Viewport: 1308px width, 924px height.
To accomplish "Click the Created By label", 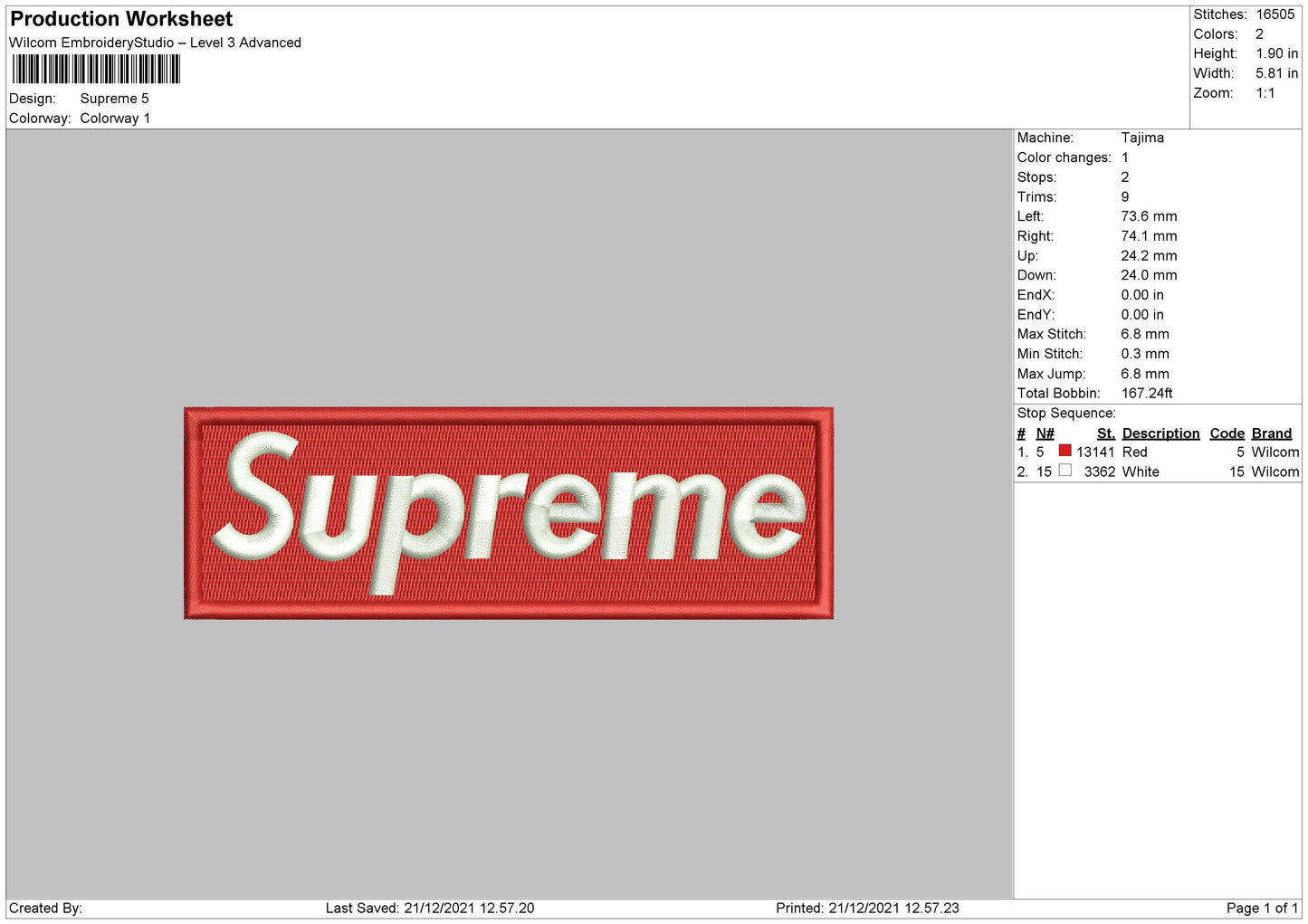I will coord(45,909).
